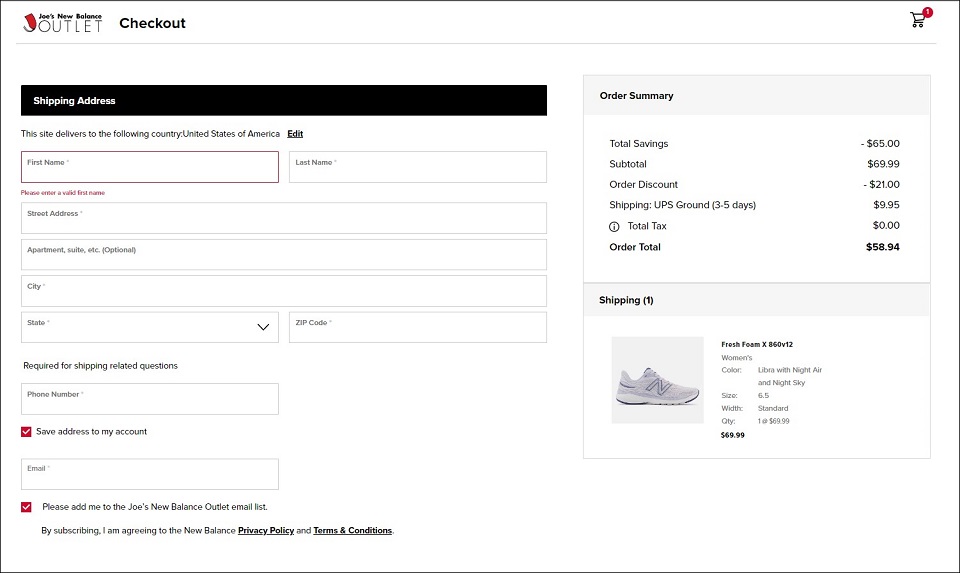The width and height of the screenshot is (960, 573).
Task: Select the City input field
Action: [284, 291]
